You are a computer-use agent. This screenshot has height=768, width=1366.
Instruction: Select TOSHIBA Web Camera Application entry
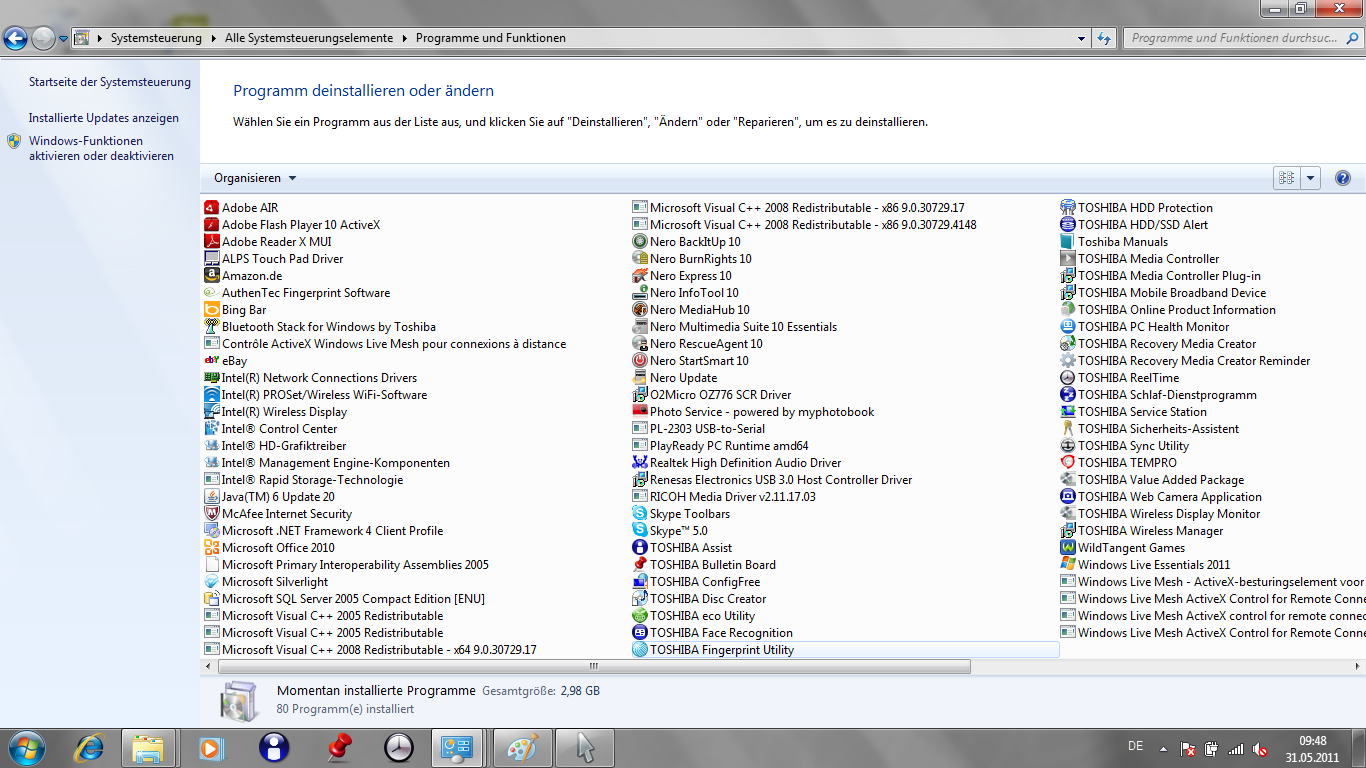pos(1161,497)
